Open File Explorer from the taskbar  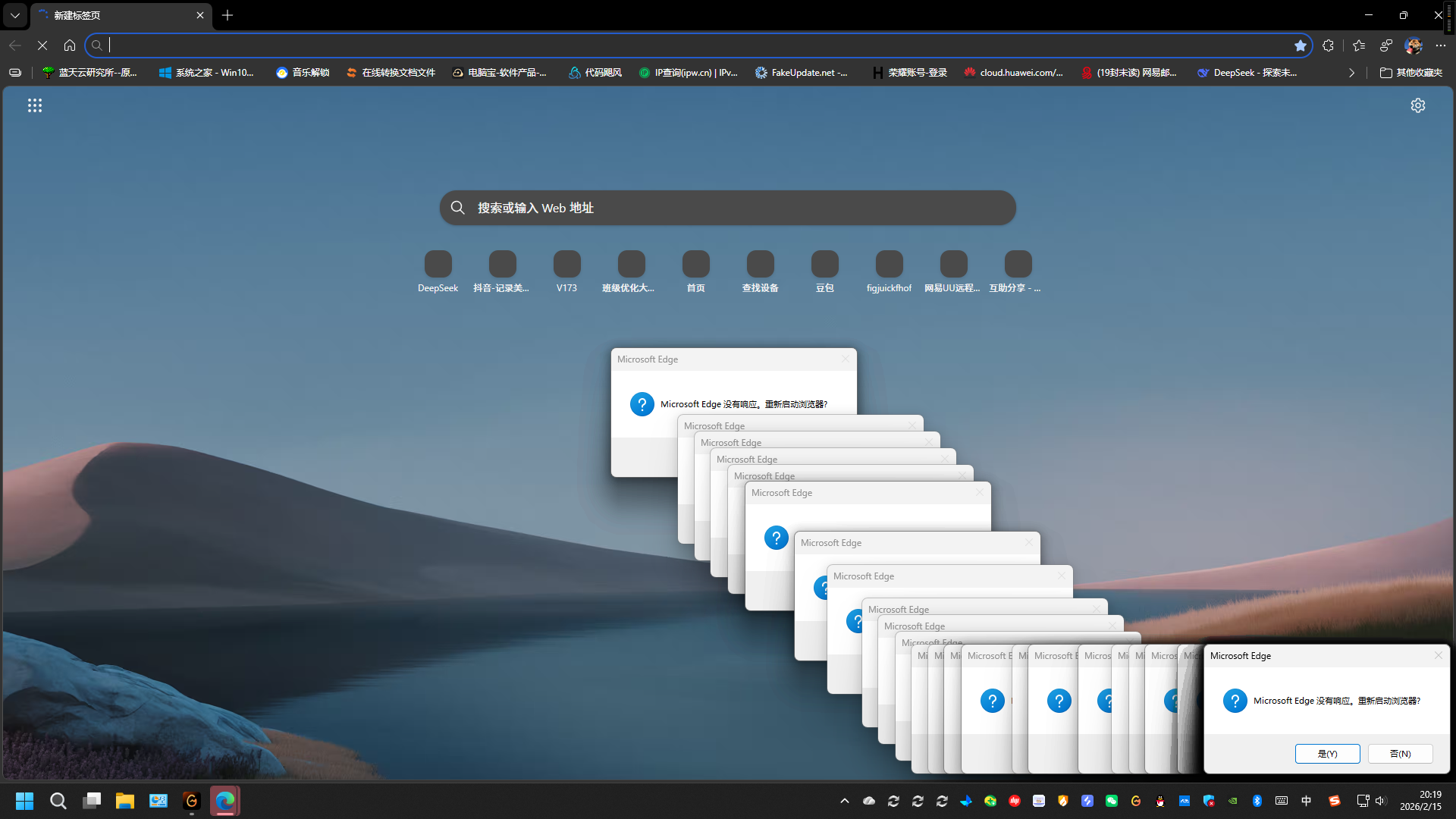pos(124,801)
